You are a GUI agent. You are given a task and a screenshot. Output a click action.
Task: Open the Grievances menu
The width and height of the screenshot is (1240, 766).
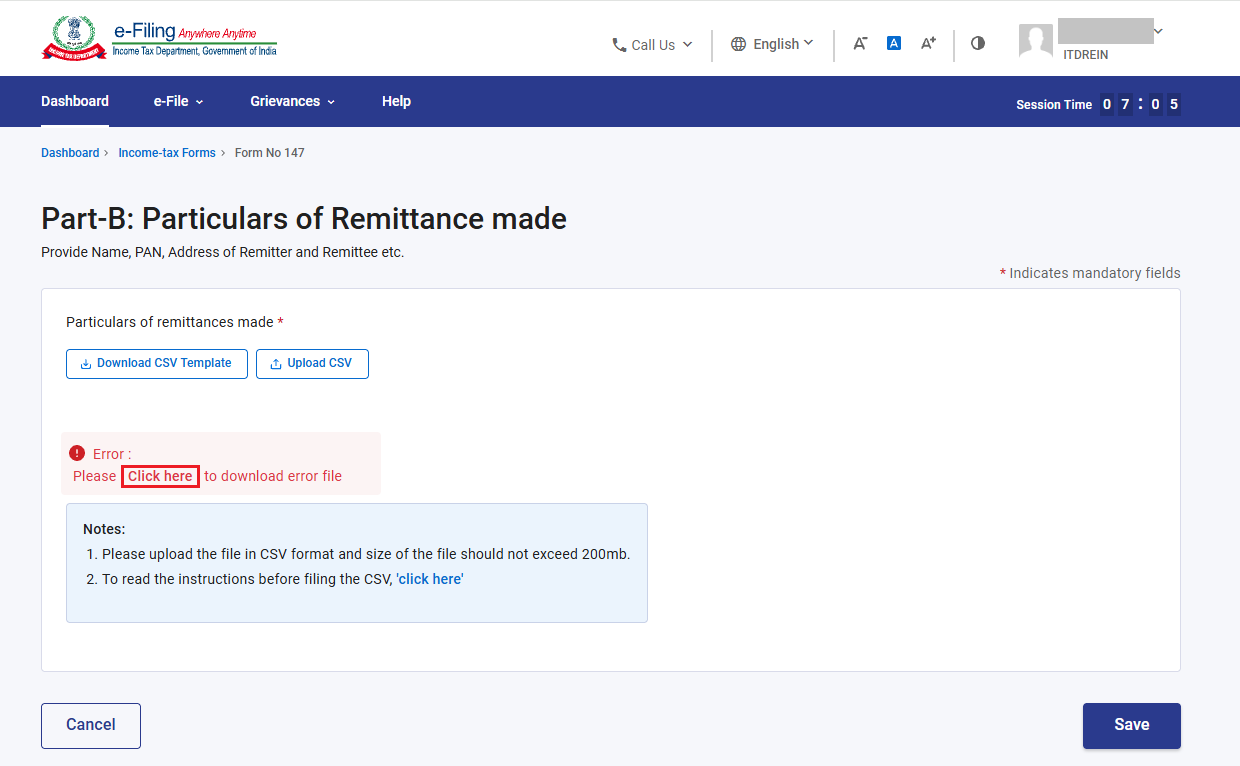point(293,101)
